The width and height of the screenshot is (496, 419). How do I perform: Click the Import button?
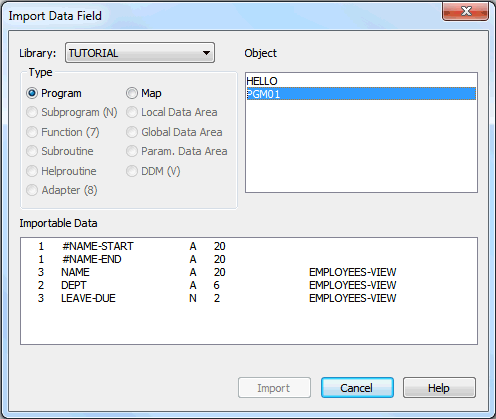coord(274,388)
